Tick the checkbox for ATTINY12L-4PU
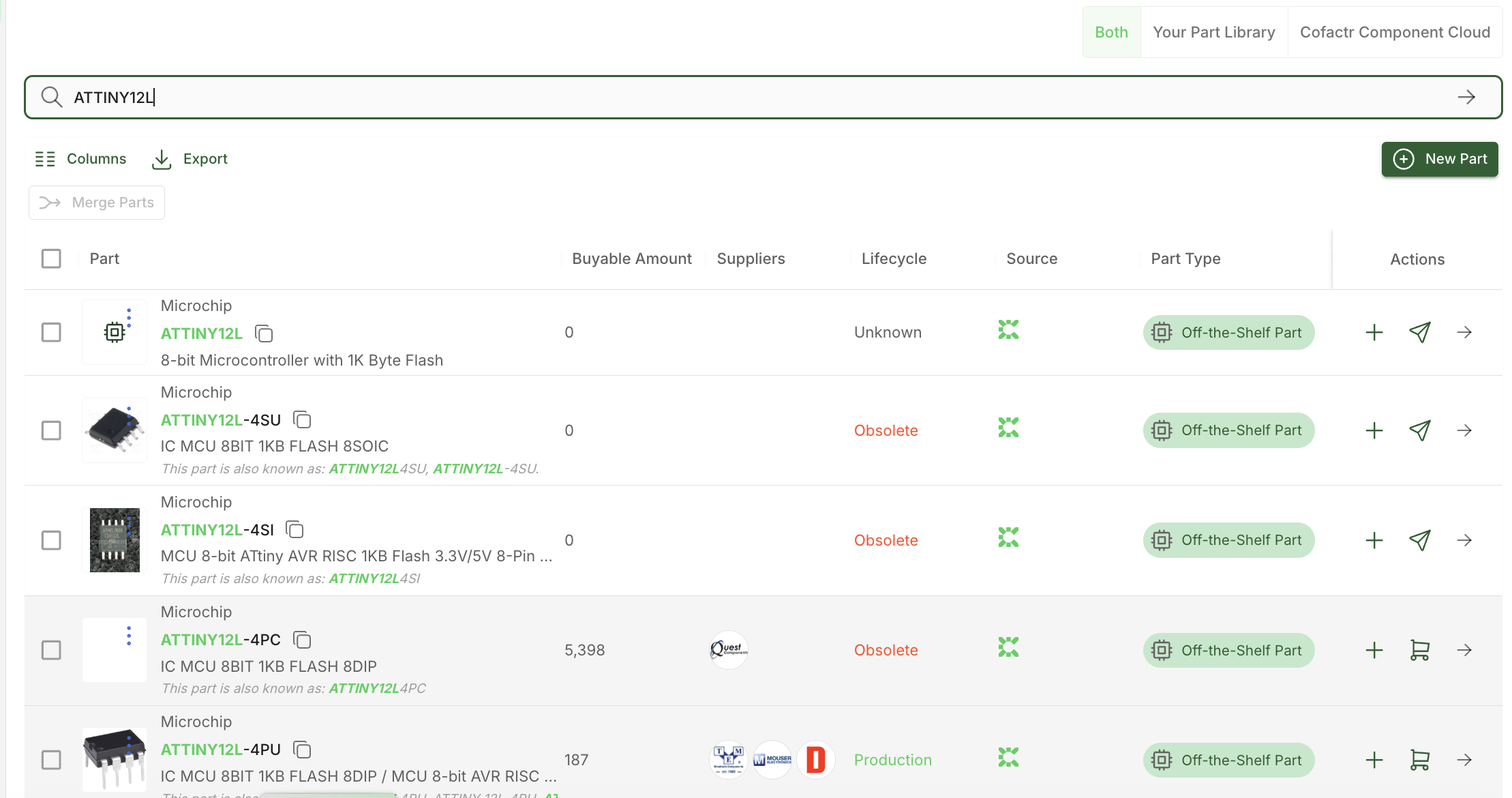 click(51, 760)
